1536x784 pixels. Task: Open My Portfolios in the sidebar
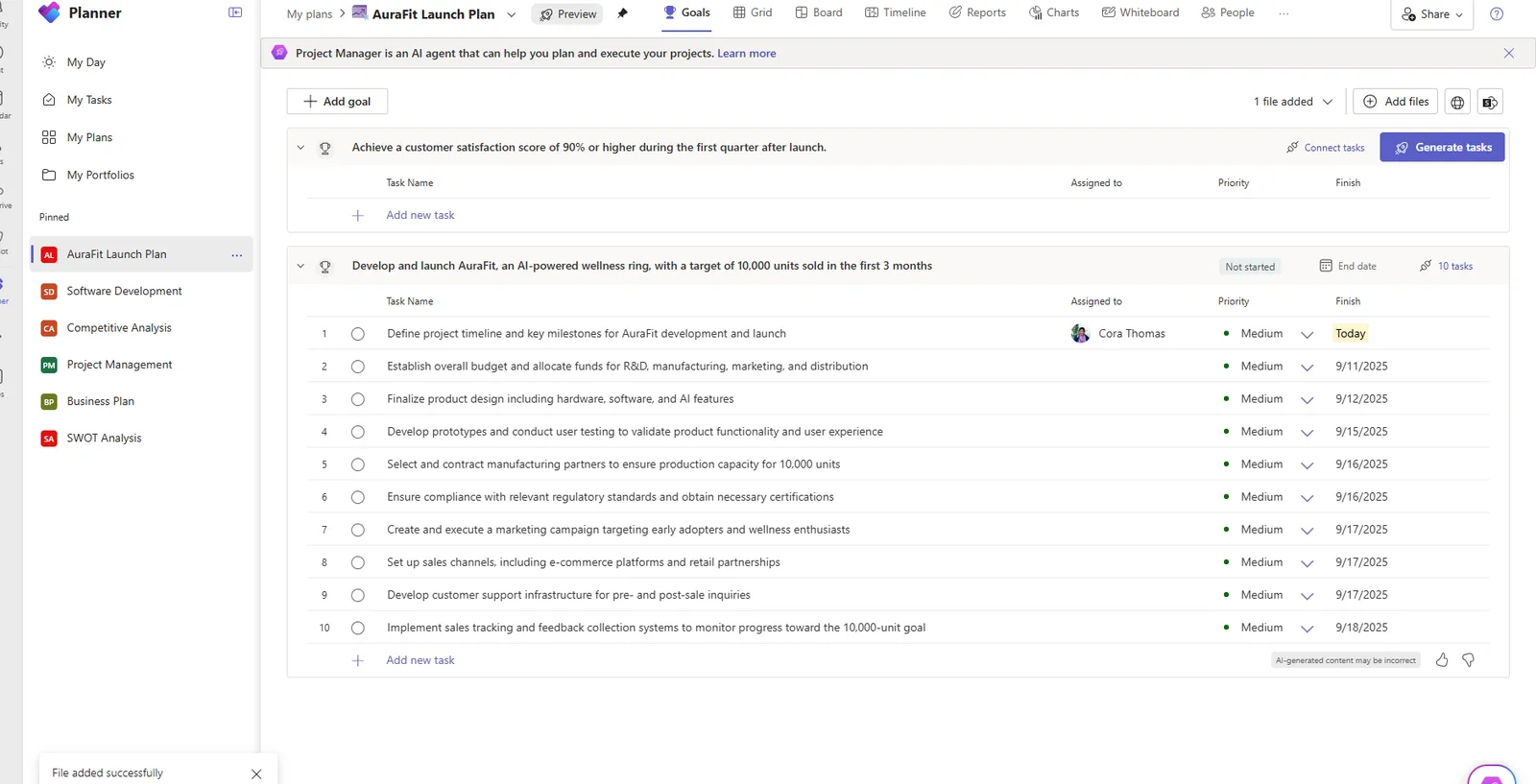[100, 175]
